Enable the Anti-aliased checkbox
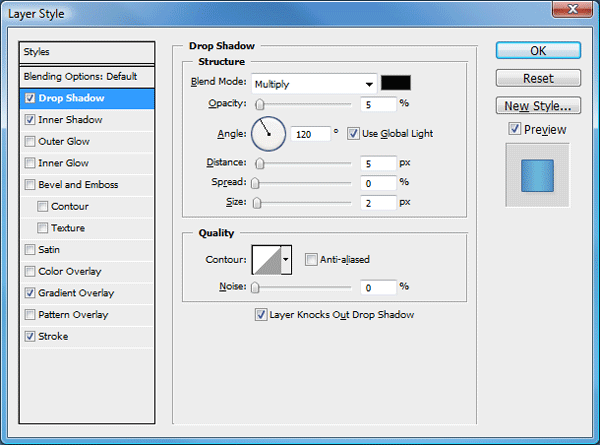The width and height of the screenshot is (600, 445). tap(311, 259)
